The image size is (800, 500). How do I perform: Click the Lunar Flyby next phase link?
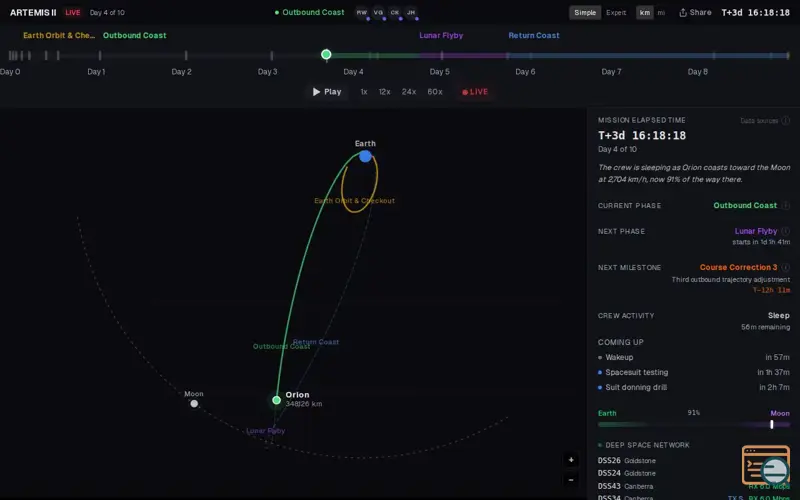click(x=756, y=231)
